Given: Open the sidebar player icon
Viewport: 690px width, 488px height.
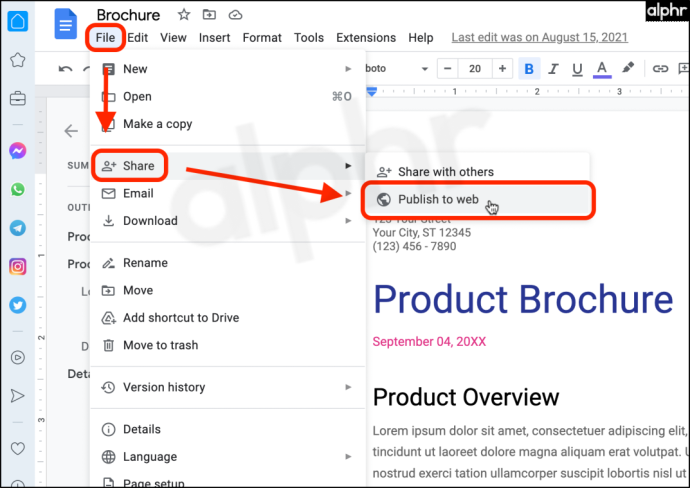Looking at the screenshot, I should [18, 357].
